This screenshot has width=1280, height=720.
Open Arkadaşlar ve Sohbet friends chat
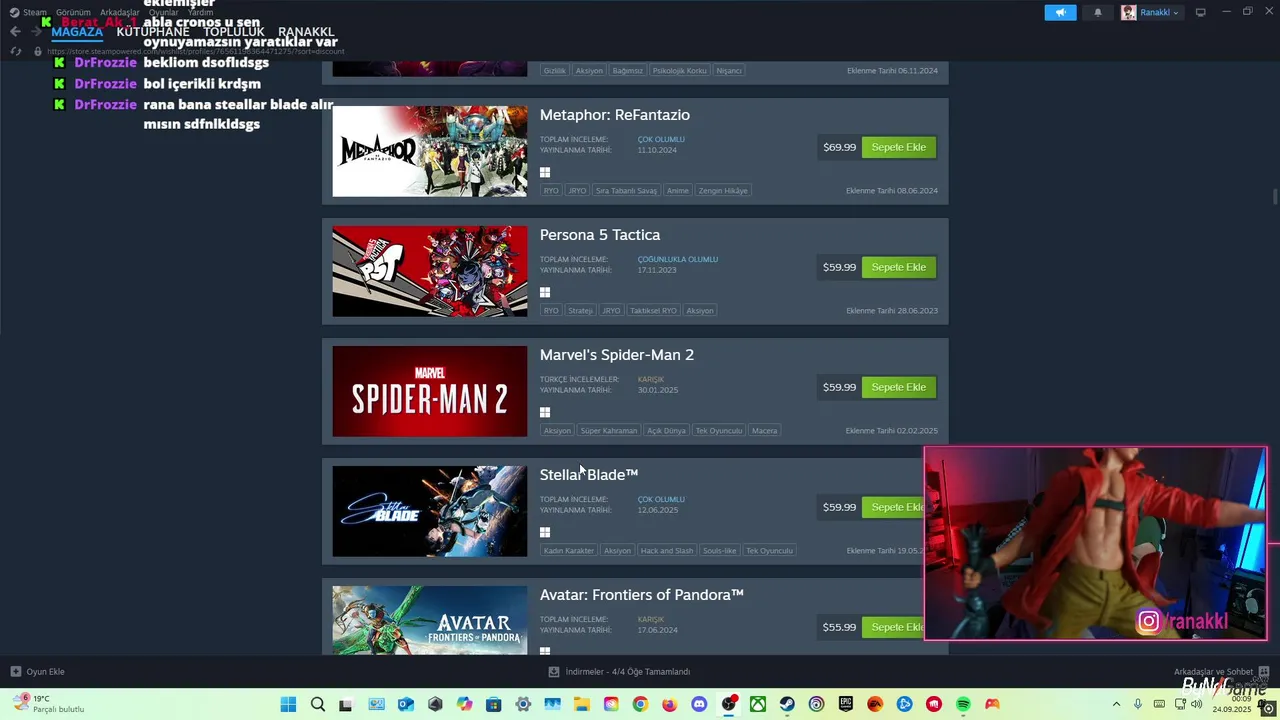(1221, 672)
